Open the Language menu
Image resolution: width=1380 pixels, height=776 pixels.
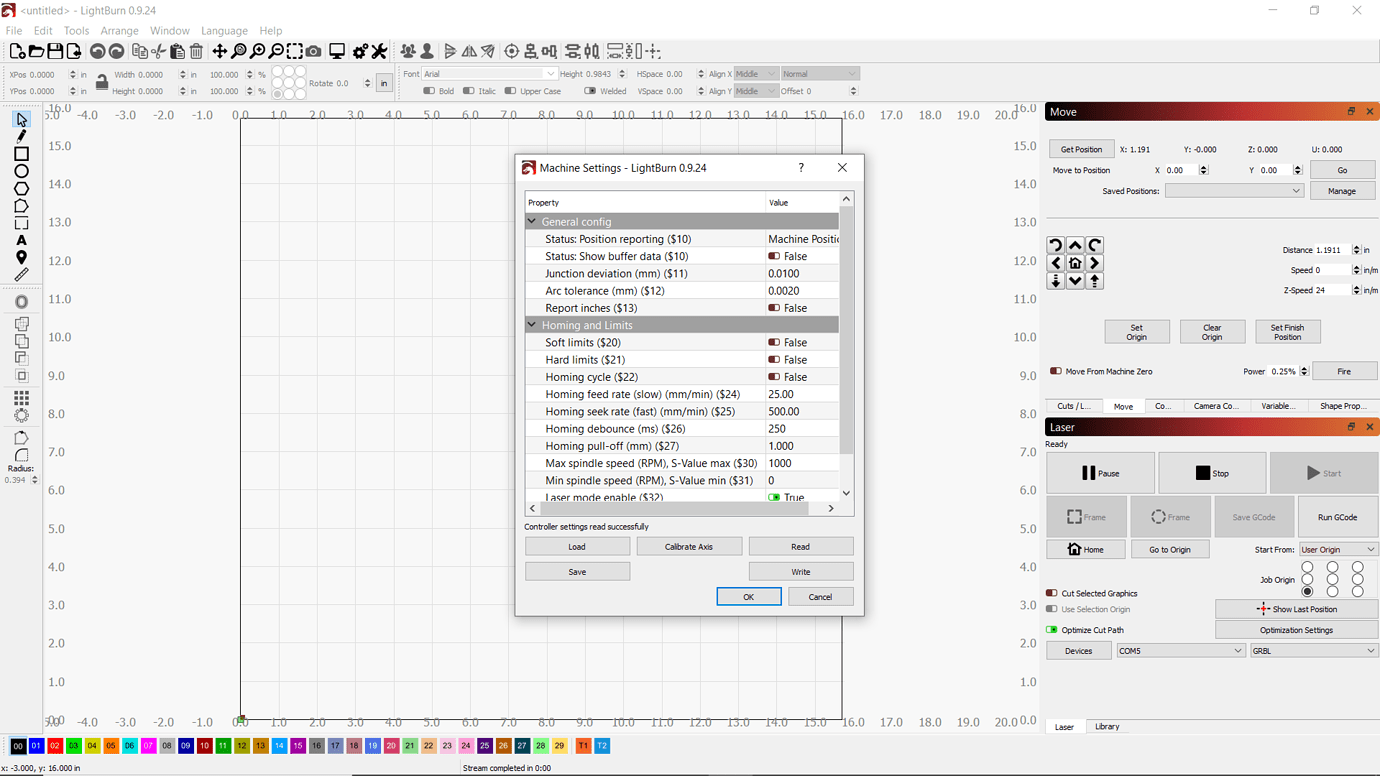pyautogui.click(x=224, y=31)
